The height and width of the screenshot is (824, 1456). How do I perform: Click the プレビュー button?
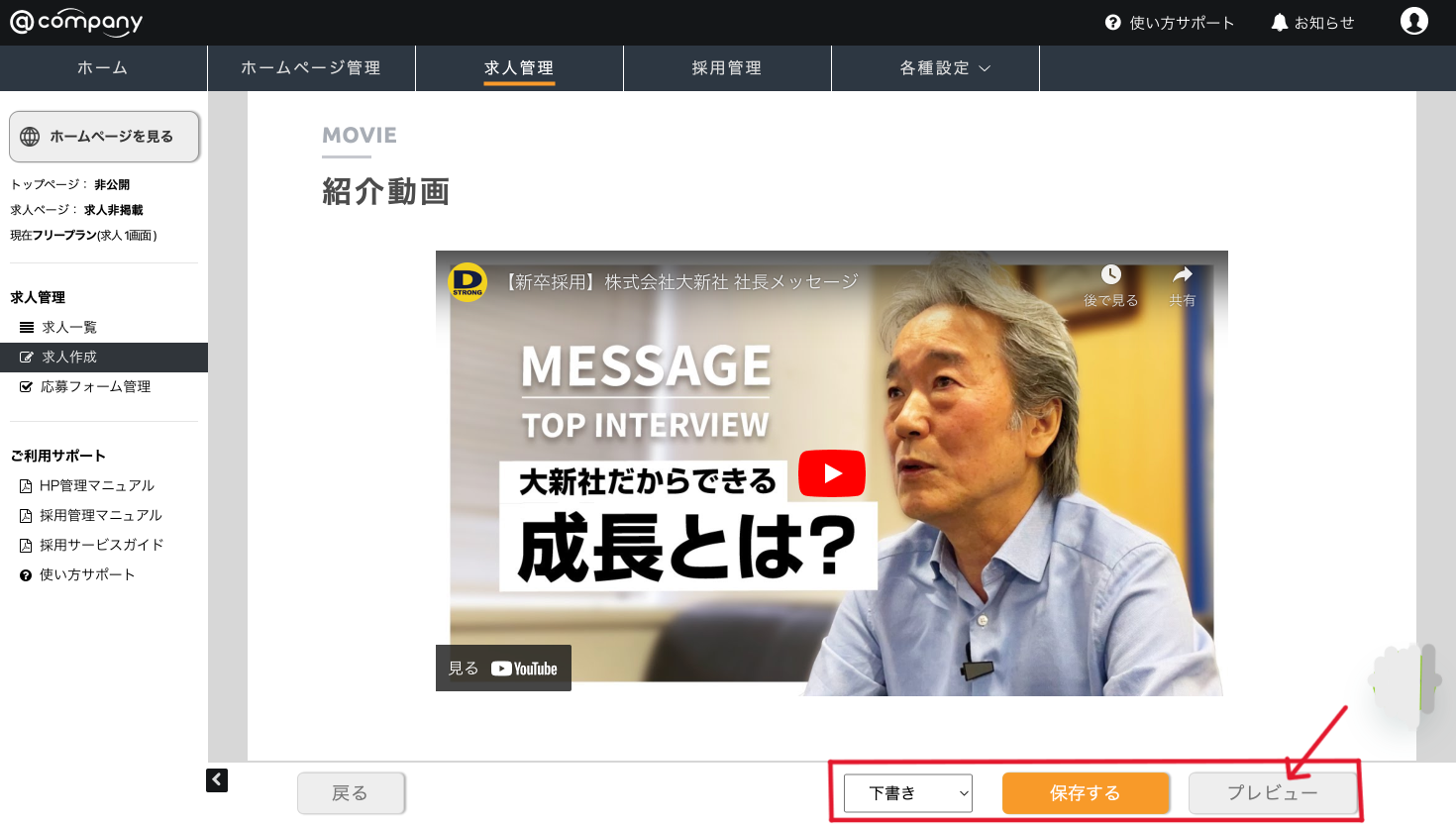pos(1272,793)
